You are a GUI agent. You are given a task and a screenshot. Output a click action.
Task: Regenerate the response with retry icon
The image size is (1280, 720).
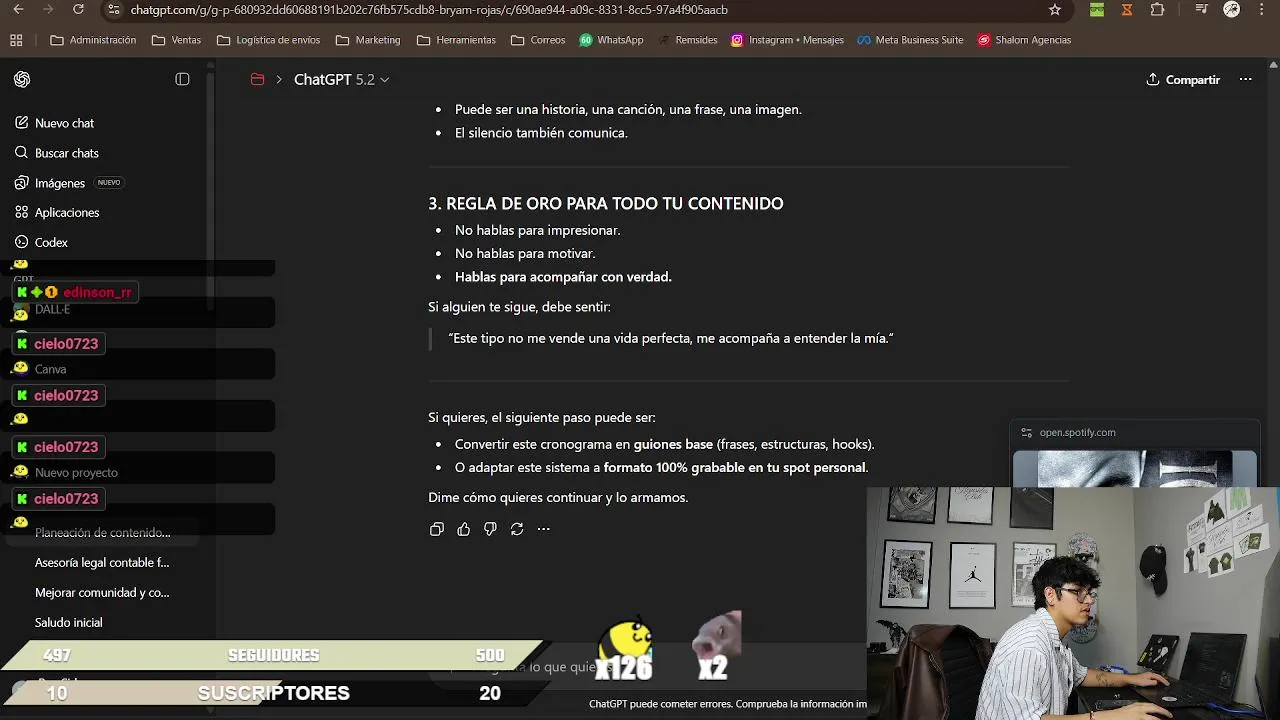(x=517, y=529)
